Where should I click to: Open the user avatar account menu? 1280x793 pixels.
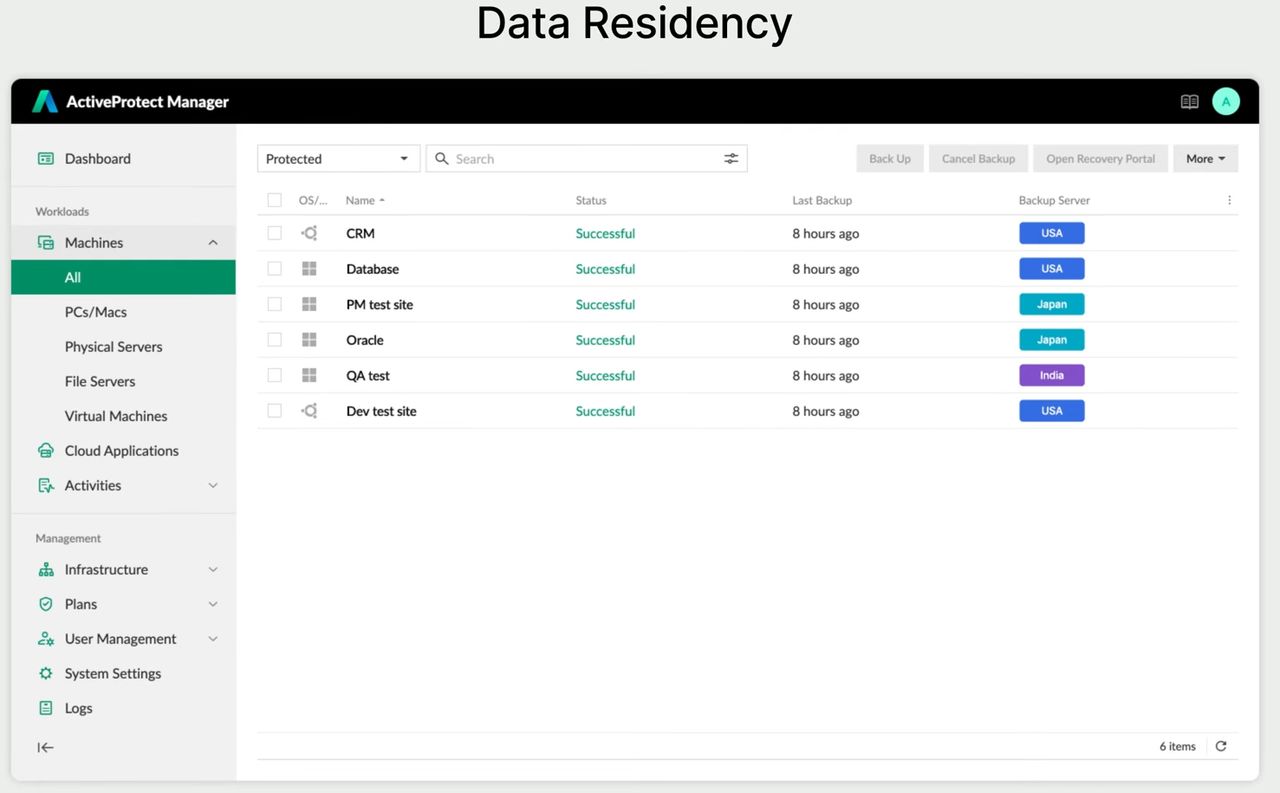1226,101
